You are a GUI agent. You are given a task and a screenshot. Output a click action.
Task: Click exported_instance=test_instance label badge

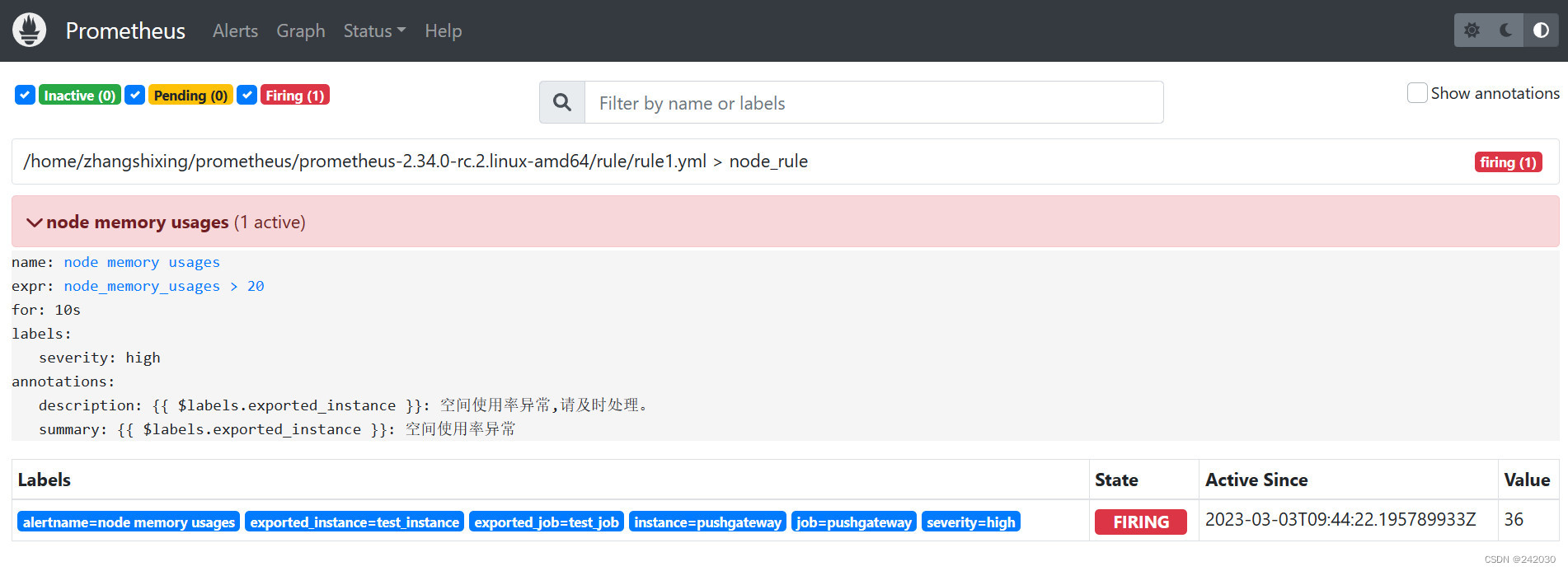click(x=354, y=522)
